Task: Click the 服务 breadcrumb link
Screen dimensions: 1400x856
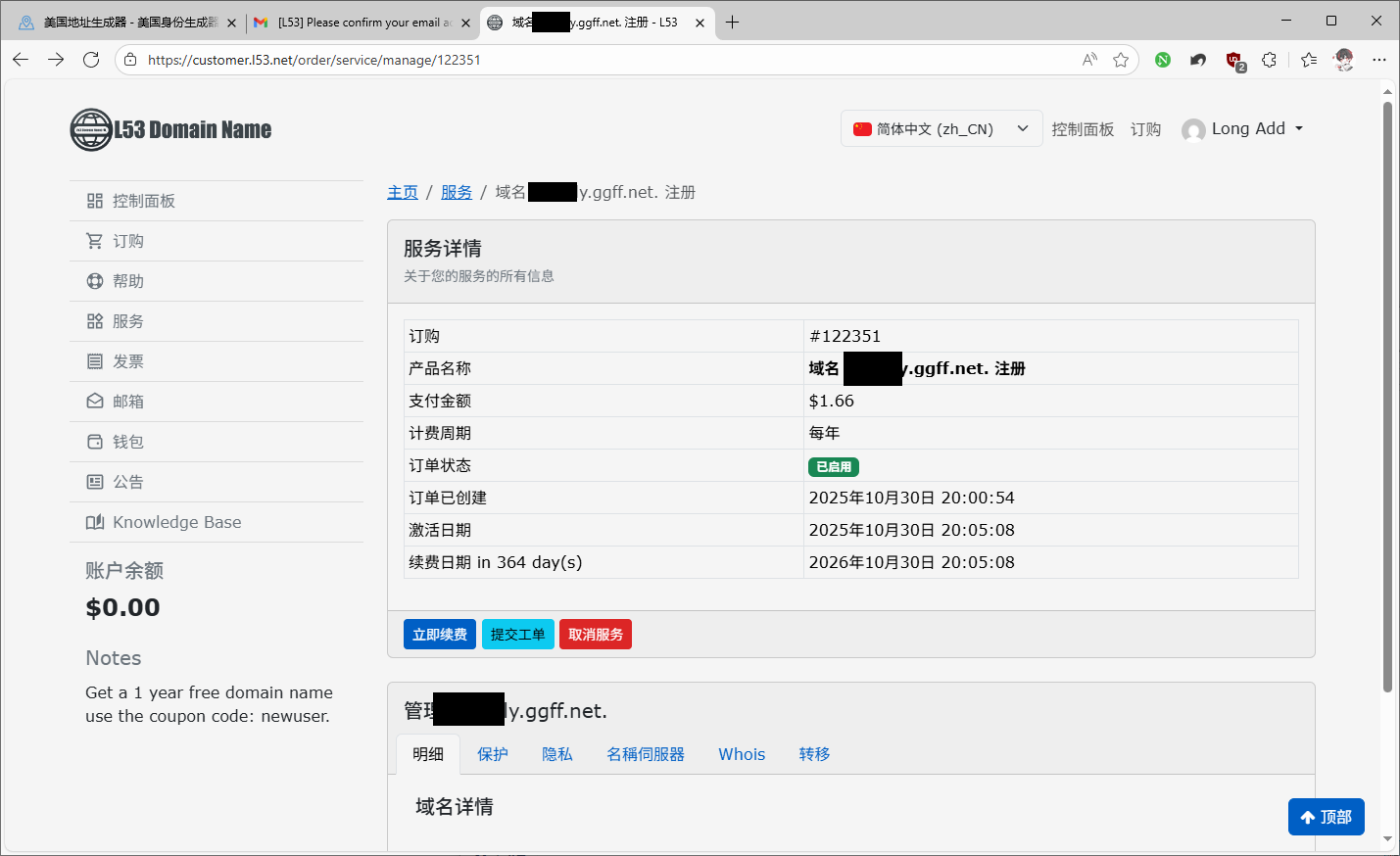Action: (x=457, y=193)
